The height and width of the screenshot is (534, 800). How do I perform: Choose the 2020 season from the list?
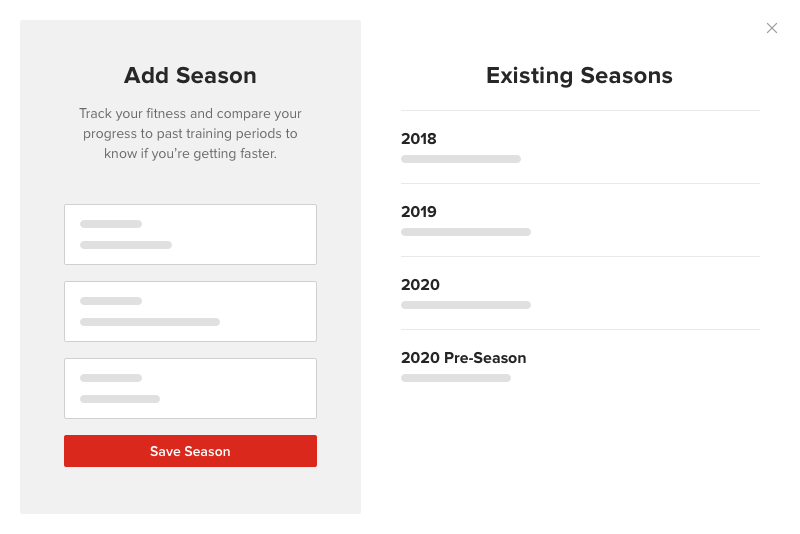[420, 285]
